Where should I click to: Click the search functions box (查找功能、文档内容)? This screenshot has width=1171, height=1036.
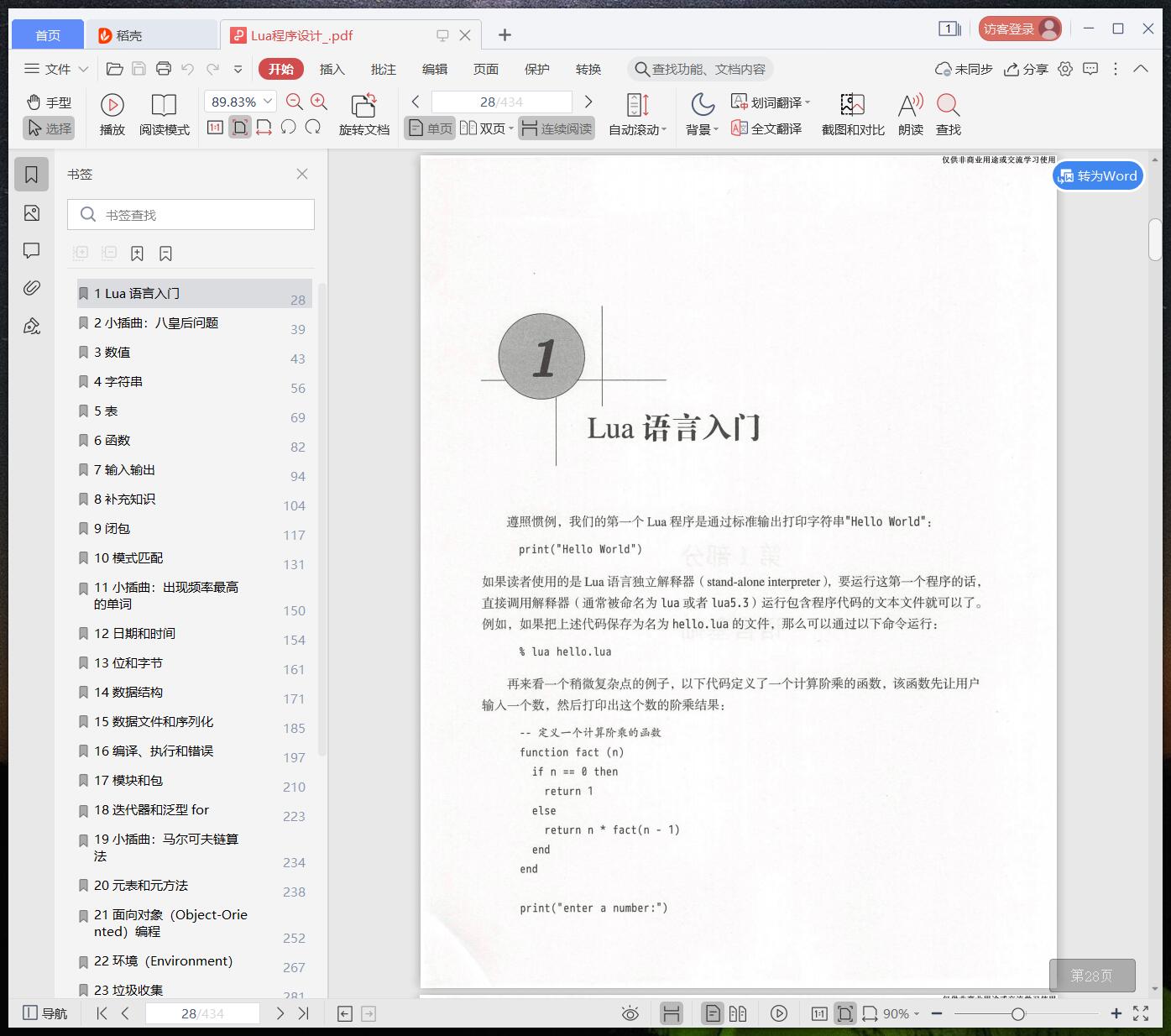pos(700,69)
